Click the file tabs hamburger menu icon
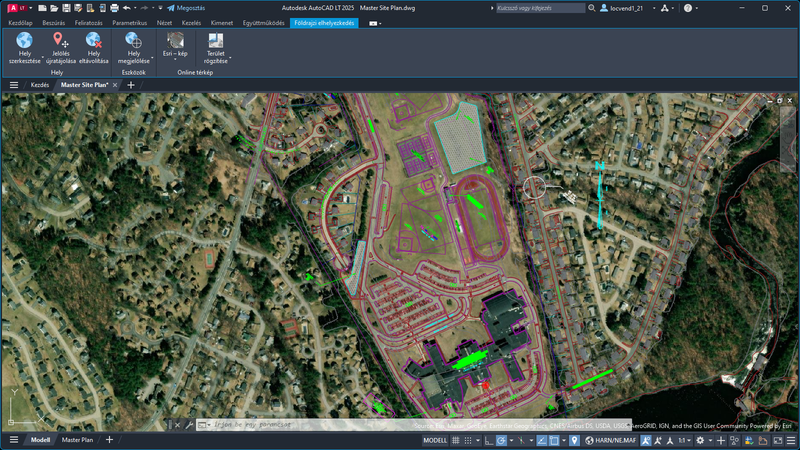This screenshot has height=450, width=800. (x=14, y=85)
